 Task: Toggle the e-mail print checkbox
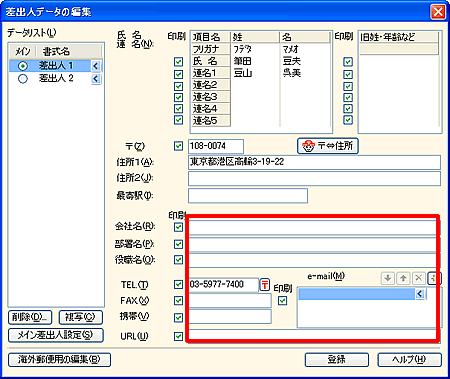click(x=282, y=301)
